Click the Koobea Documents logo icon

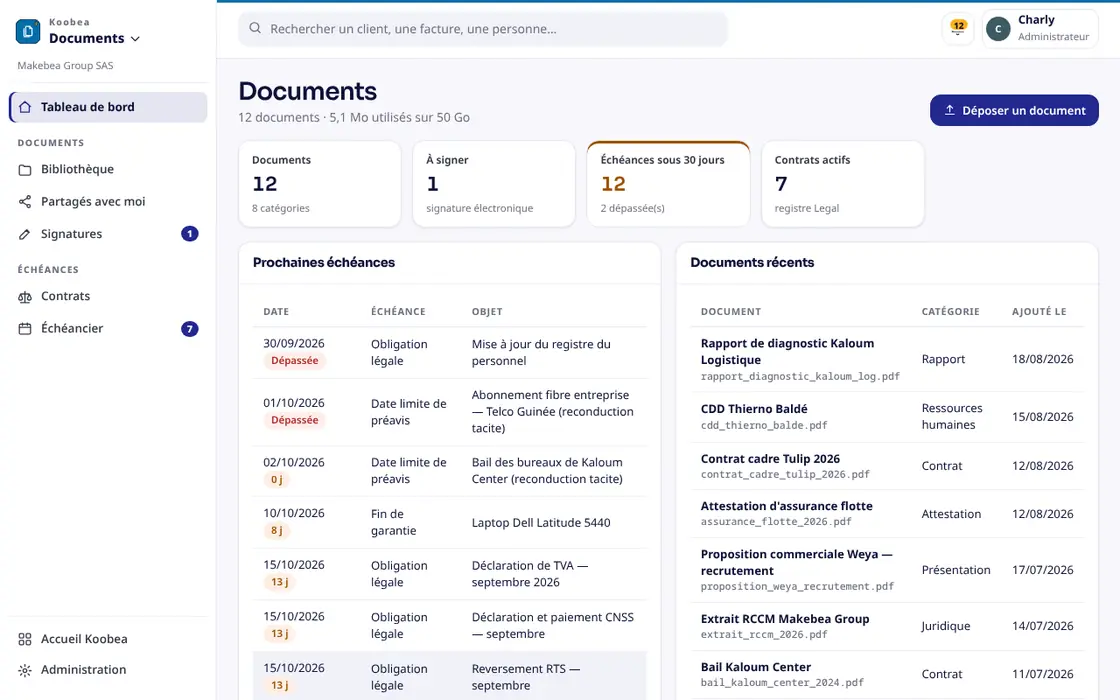tap(28, 31)
